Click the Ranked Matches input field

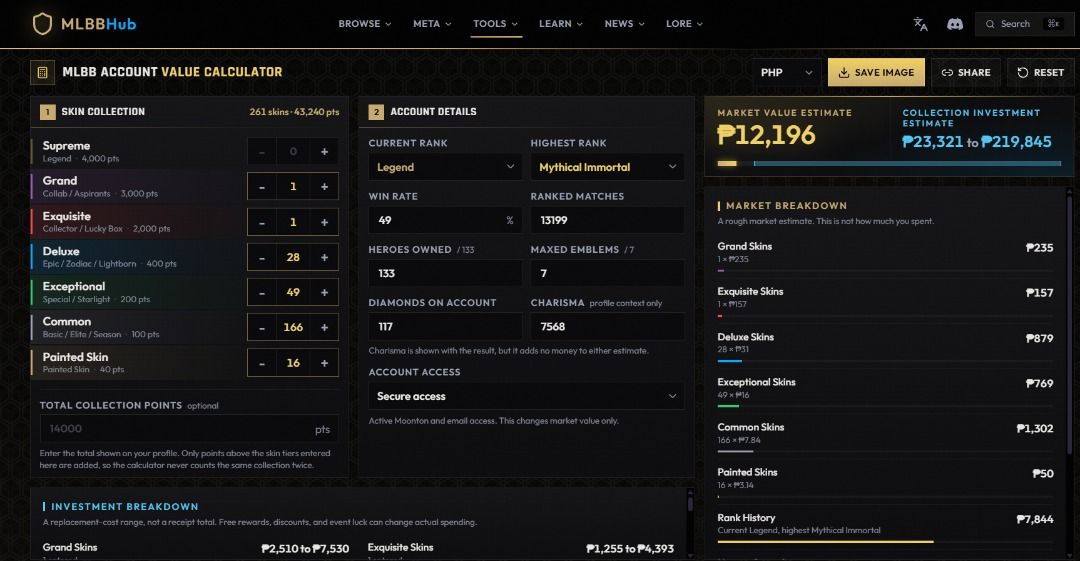[x=608, y=220]
